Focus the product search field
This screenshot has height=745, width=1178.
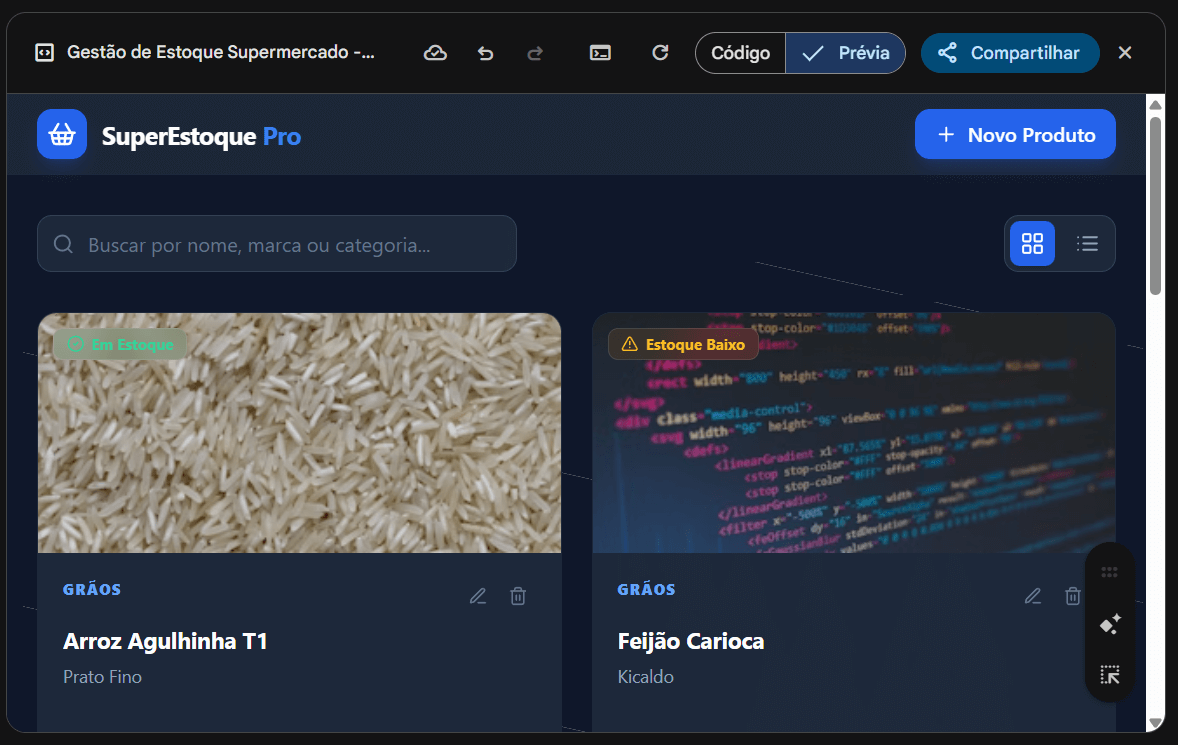(x=276, y=244)
